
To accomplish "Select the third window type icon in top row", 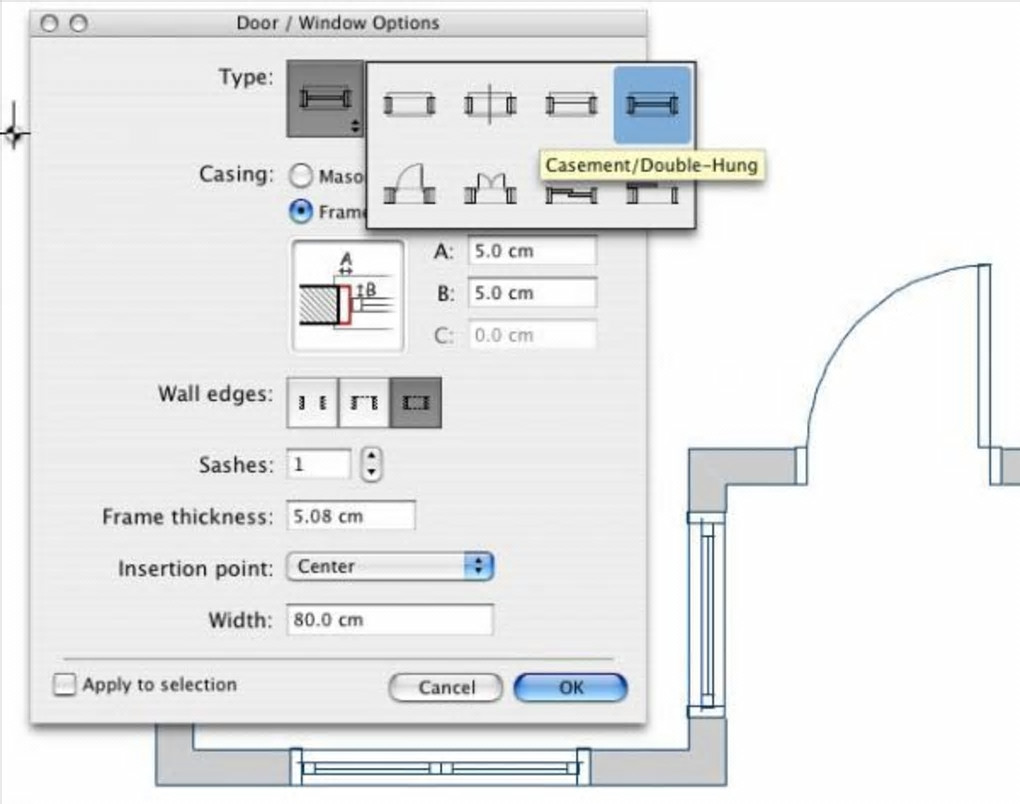I will pos(571,104).
